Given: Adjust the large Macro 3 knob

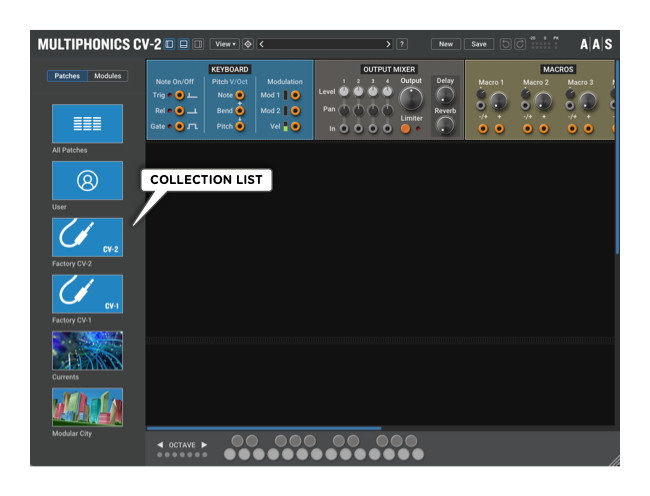Looking at the screenshot, I should (587, 101).
